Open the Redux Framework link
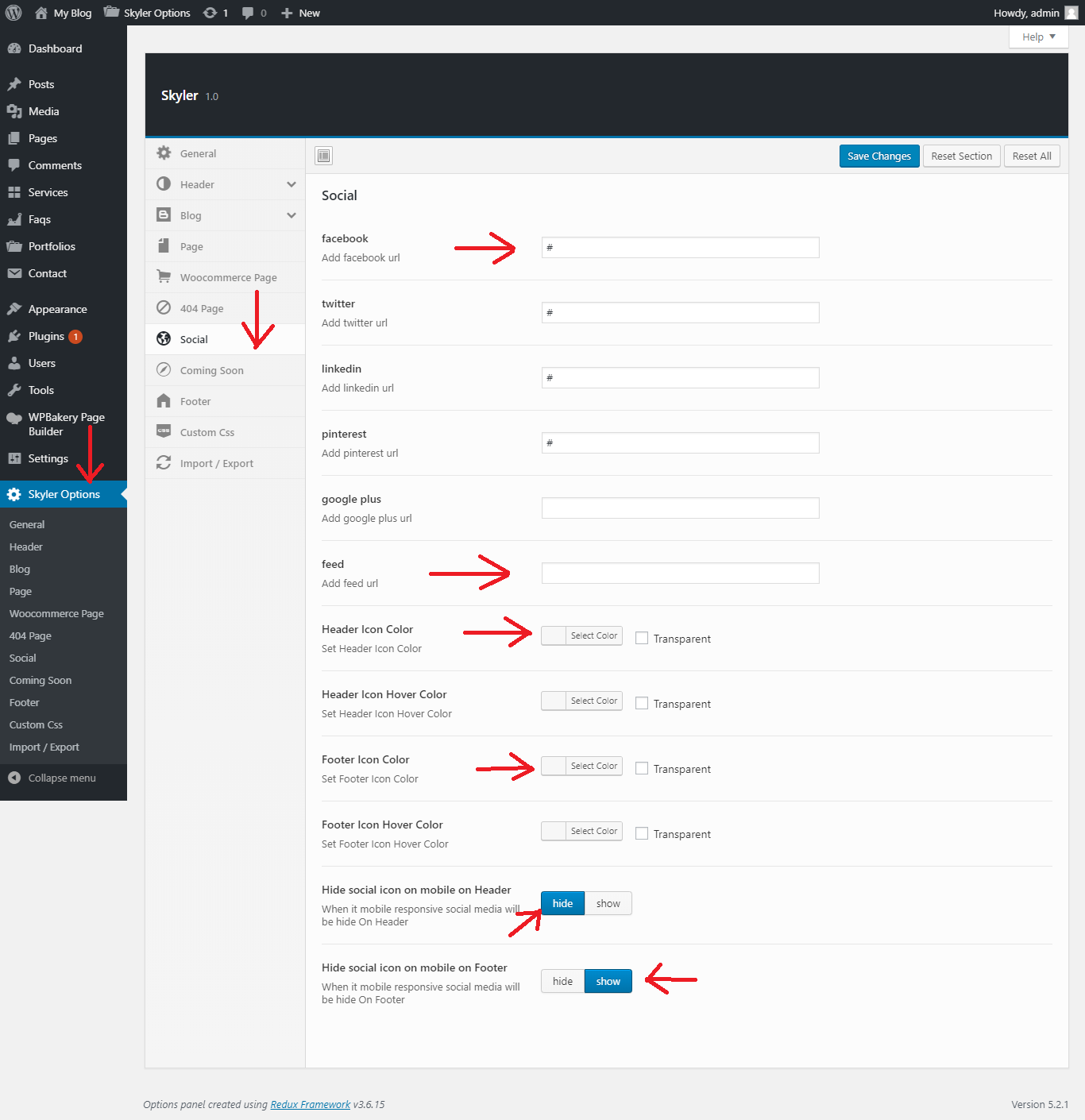 [x=311, y=1104]
